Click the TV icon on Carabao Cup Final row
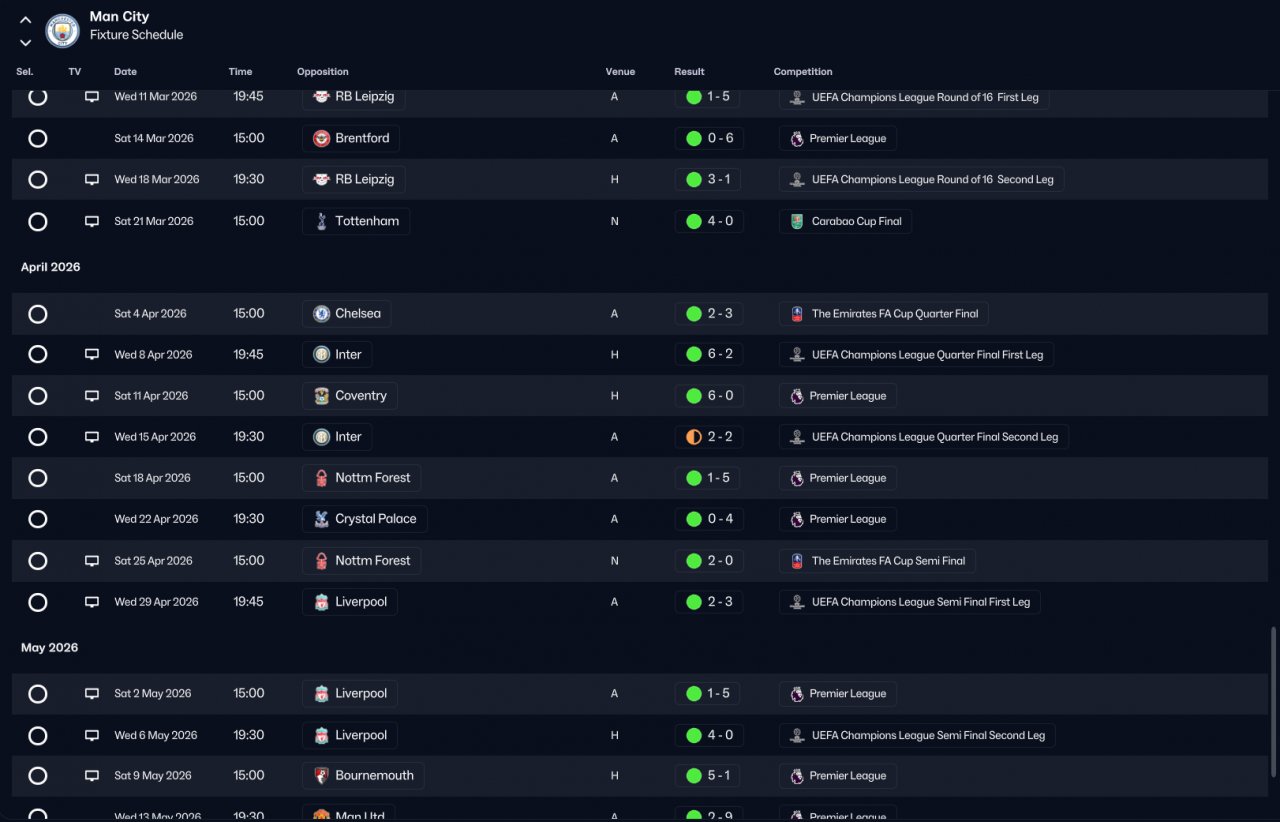Image resolution: width=1280 pixels, height=822 pixels. click(x=92, y=221)
